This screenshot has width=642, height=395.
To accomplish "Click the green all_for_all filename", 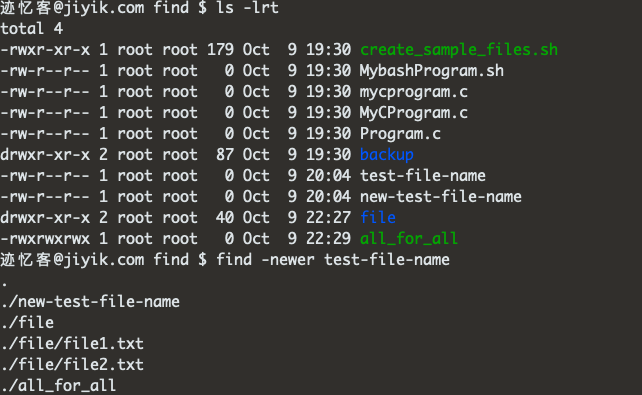I will [409, 239].
